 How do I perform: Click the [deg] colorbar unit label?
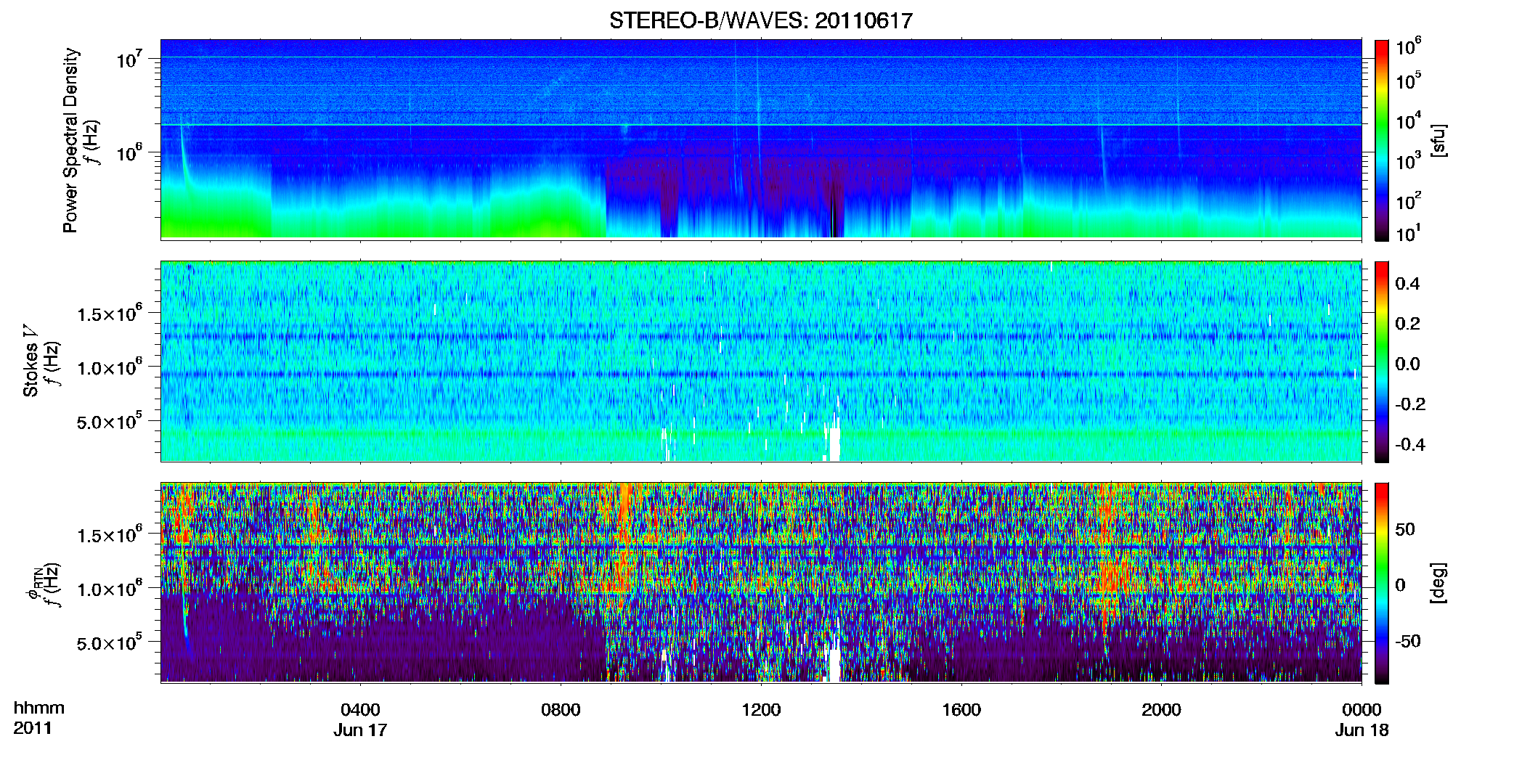1438,583
